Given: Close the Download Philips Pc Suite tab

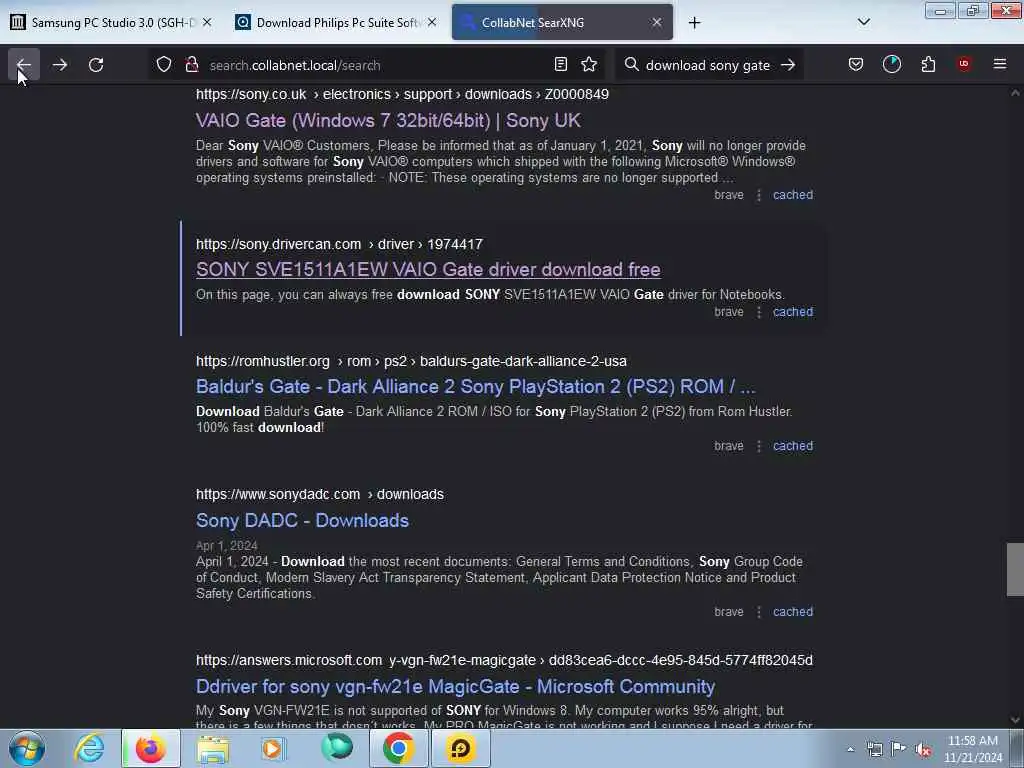Looking at the screenshot, I should coord(432,22).
